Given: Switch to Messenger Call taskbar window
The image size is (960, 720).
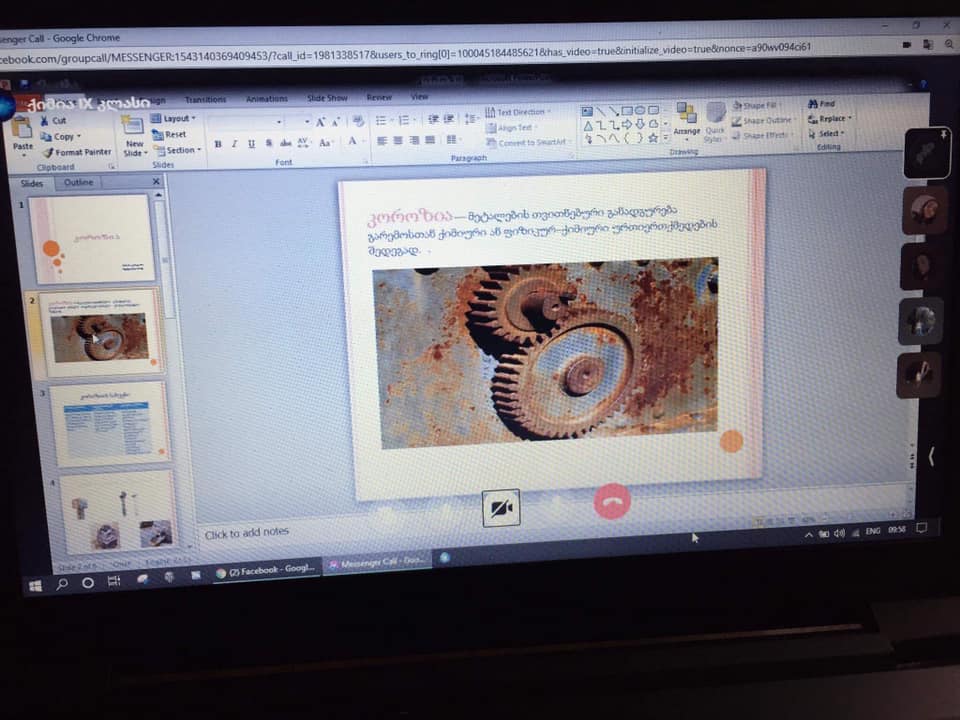Looking at the screenshot, I should click(x=377, y=563).
